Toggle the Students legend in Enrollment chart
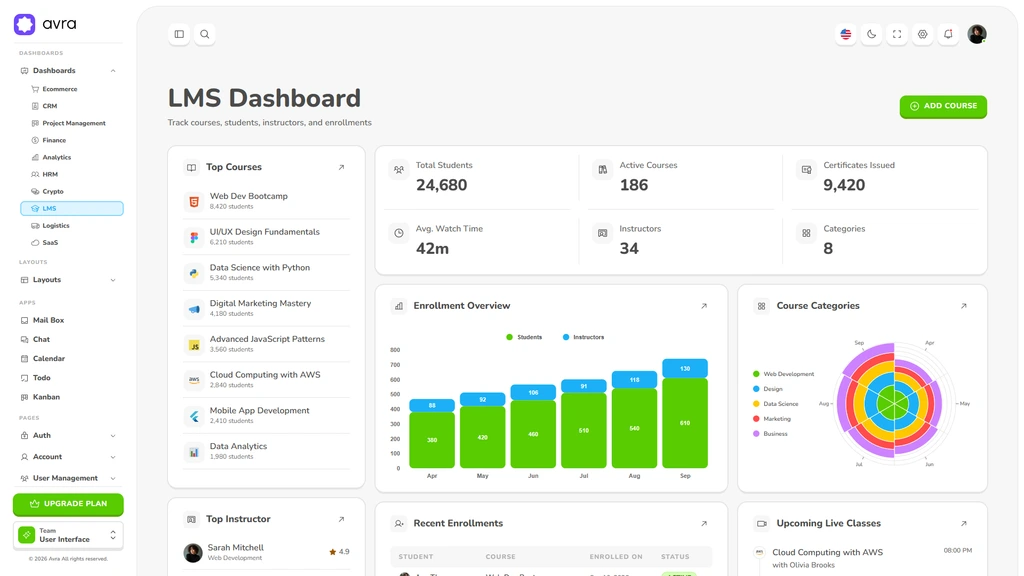Image resolution: width=1024 pixels, height=576 pixels. pos(524,337)
